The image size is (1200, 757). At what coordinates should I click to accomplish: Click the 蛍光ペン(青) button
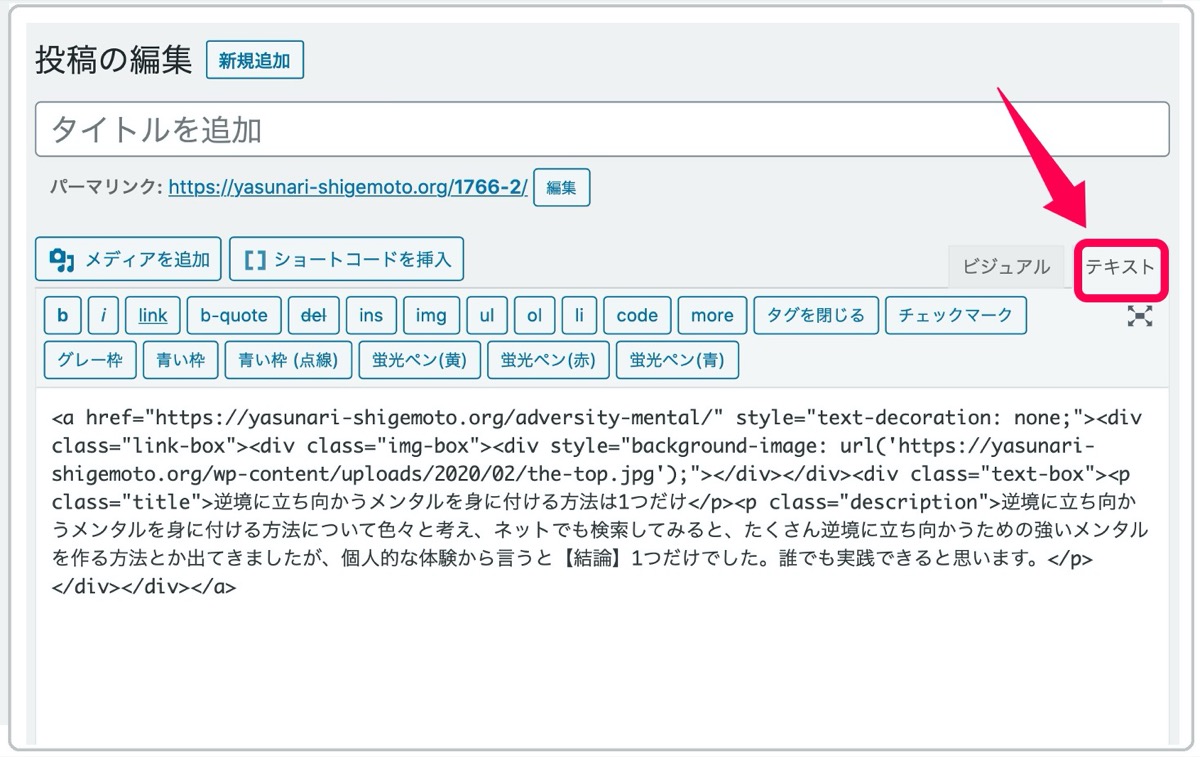(678, 360)
